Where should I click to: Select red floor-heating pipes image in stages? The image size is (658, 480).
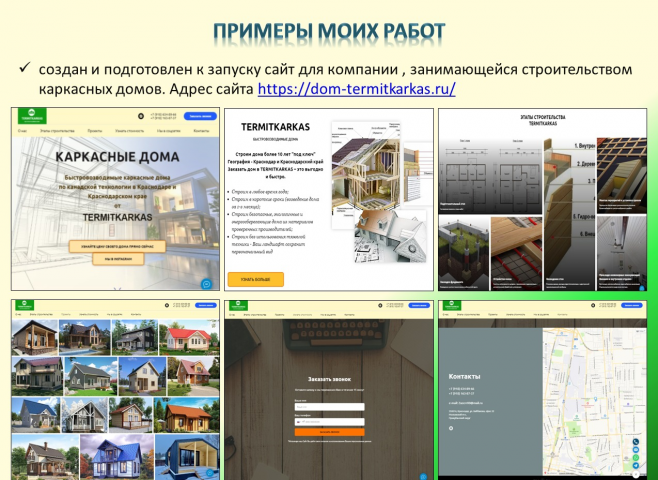516,253
